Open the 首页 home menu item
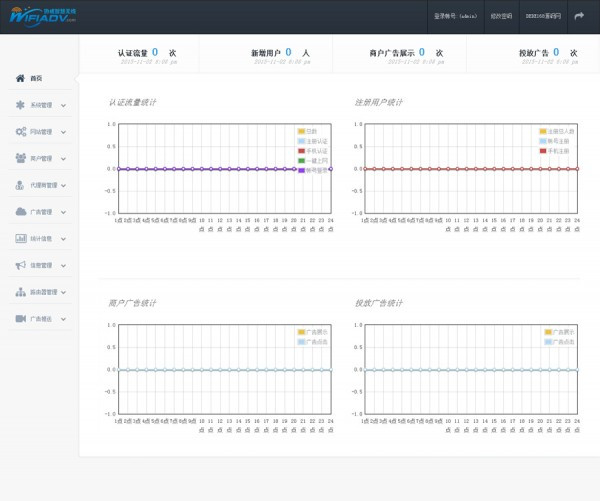 click(36, 78)
